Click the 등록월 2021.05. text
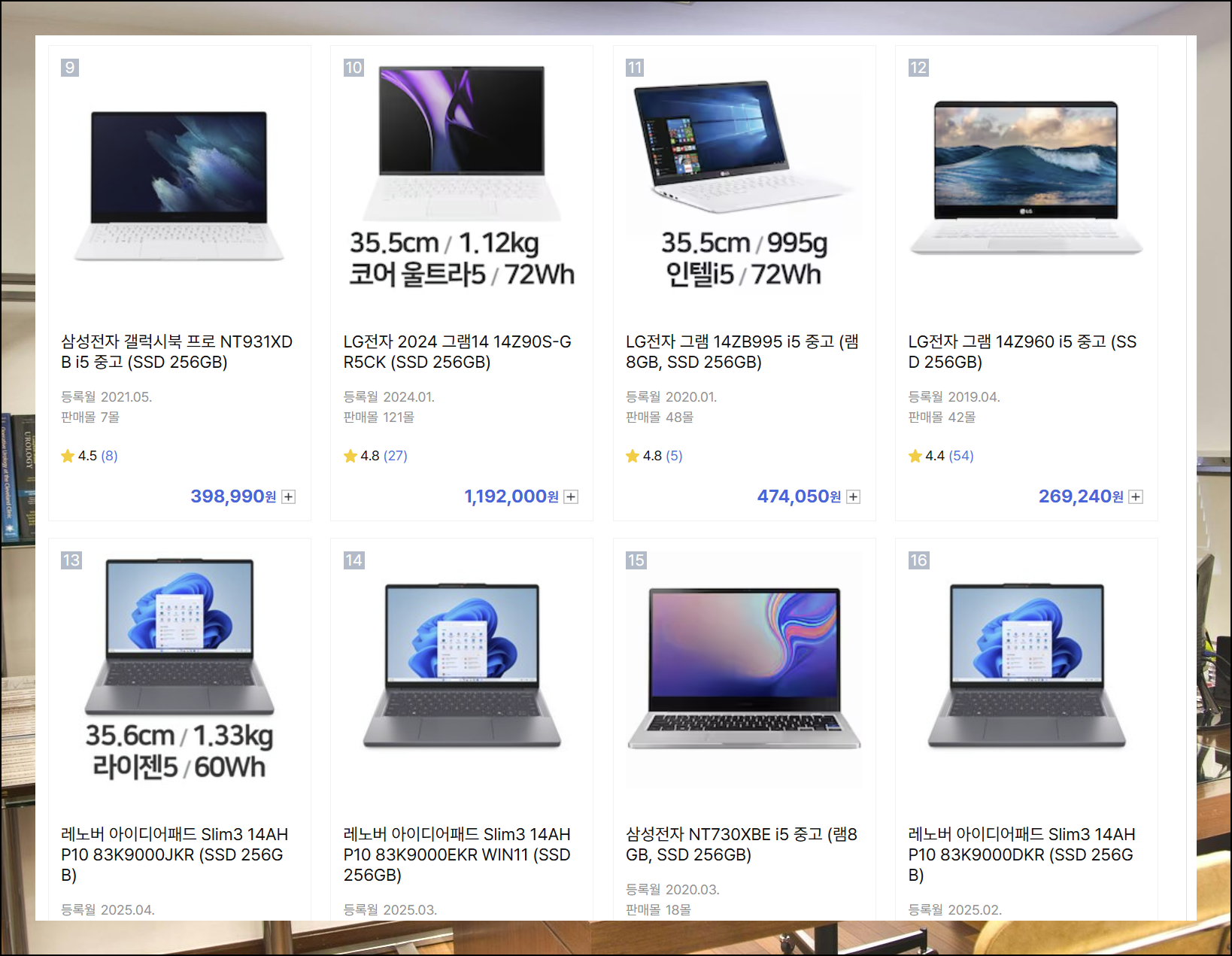This screenshot has height=956, width=1232. [x=107, y=396]
